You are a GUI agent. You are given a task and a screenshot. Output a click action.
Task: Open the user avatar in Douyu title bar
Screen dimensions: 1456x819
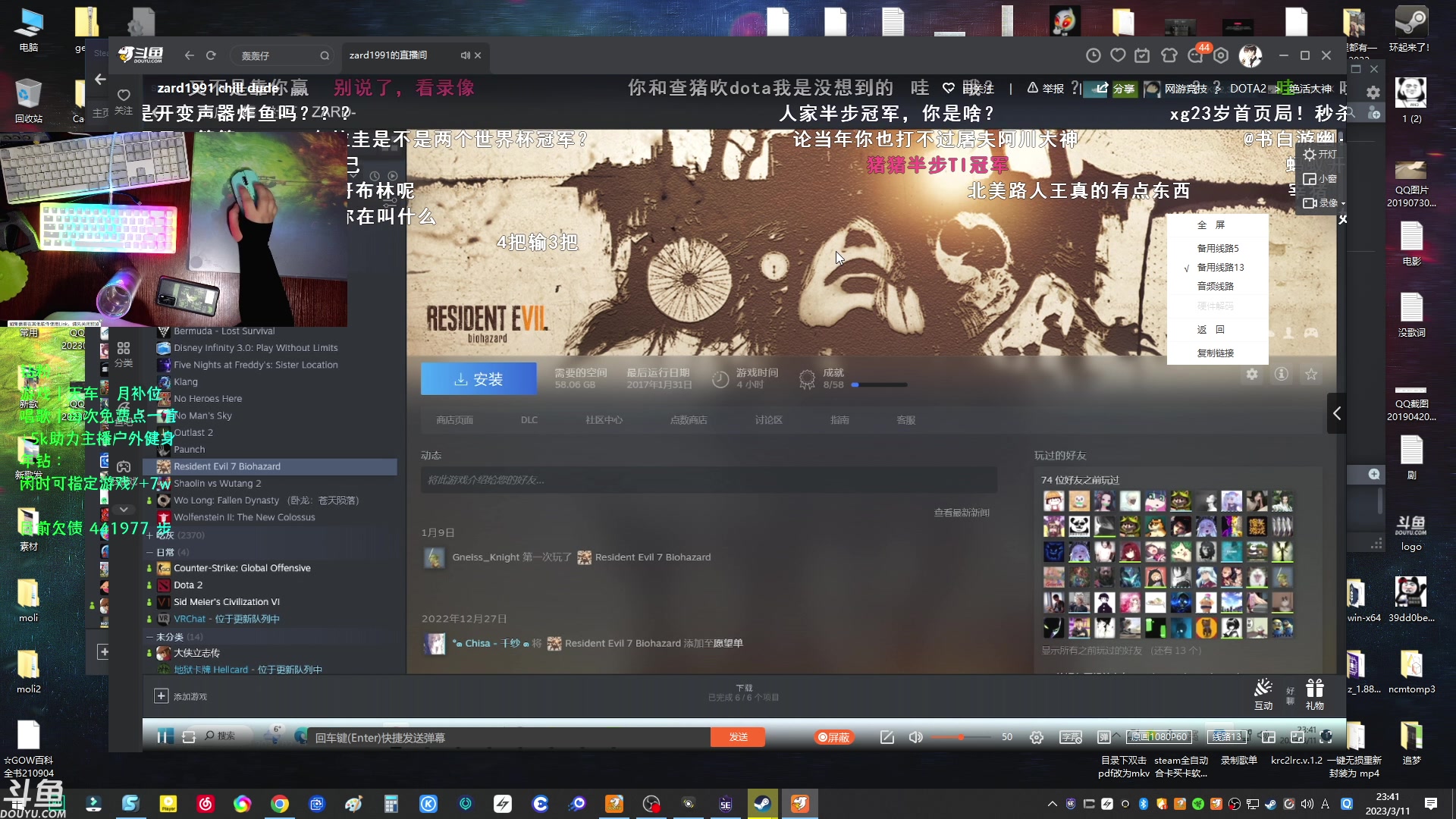point(1250,55)
